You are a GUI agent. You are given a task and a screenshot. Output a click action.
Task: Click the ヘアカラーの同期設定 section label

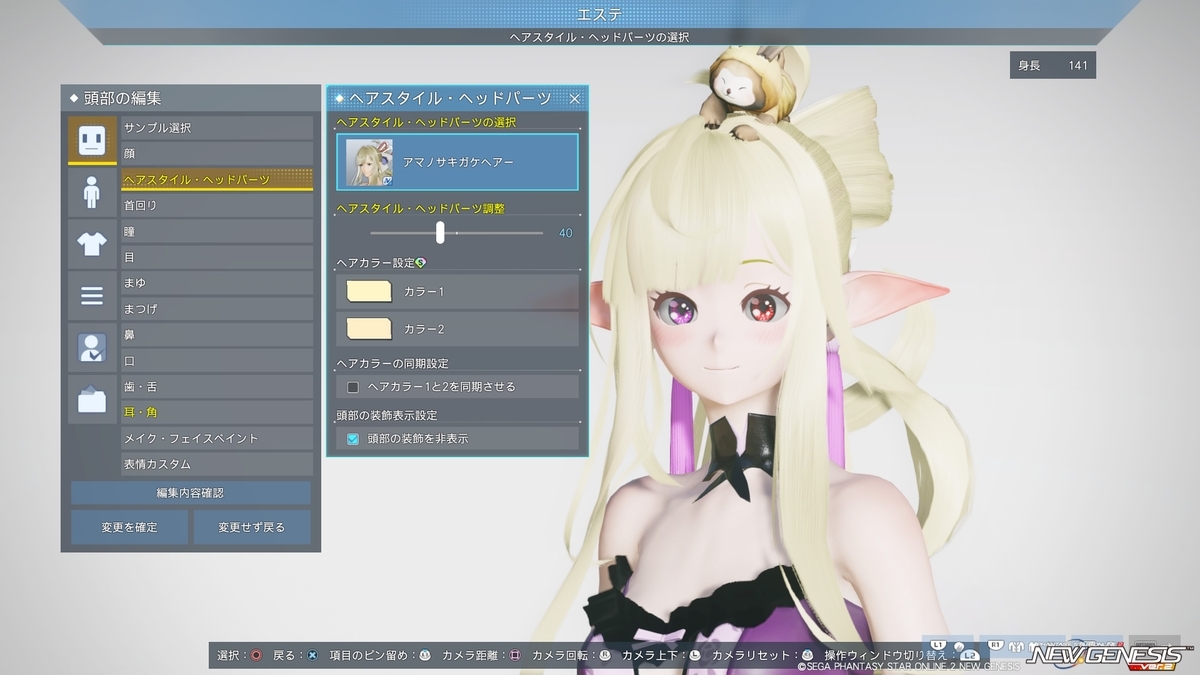click(393, 363)
